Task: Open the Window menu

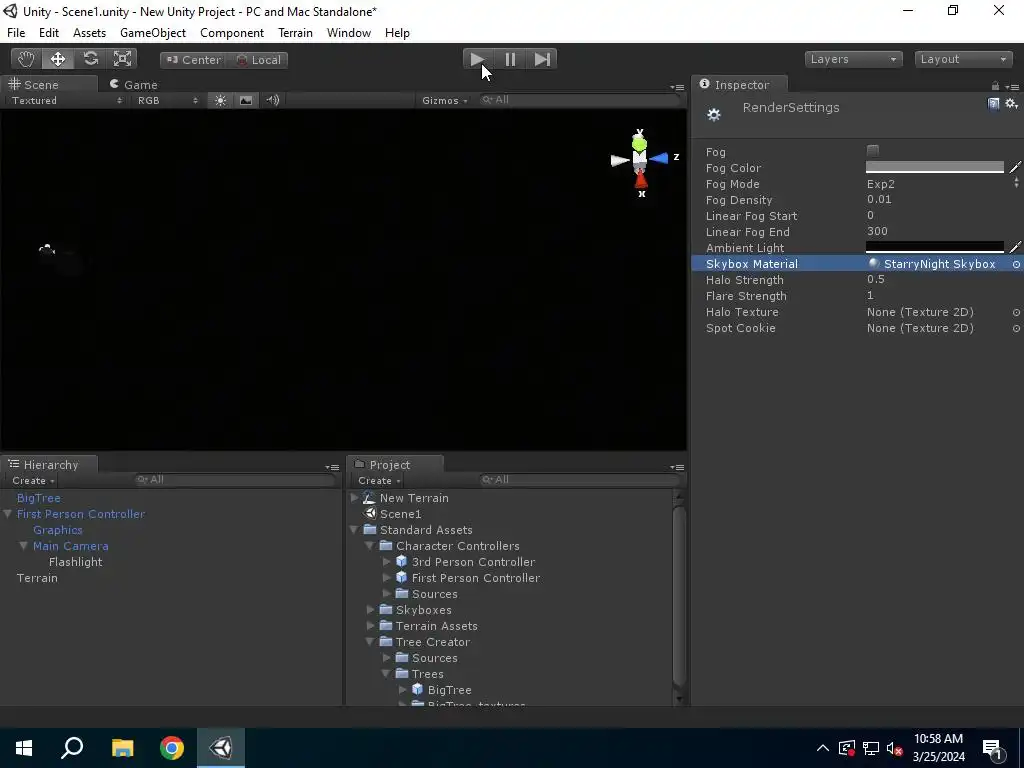Action: click(x=349, y=33)
